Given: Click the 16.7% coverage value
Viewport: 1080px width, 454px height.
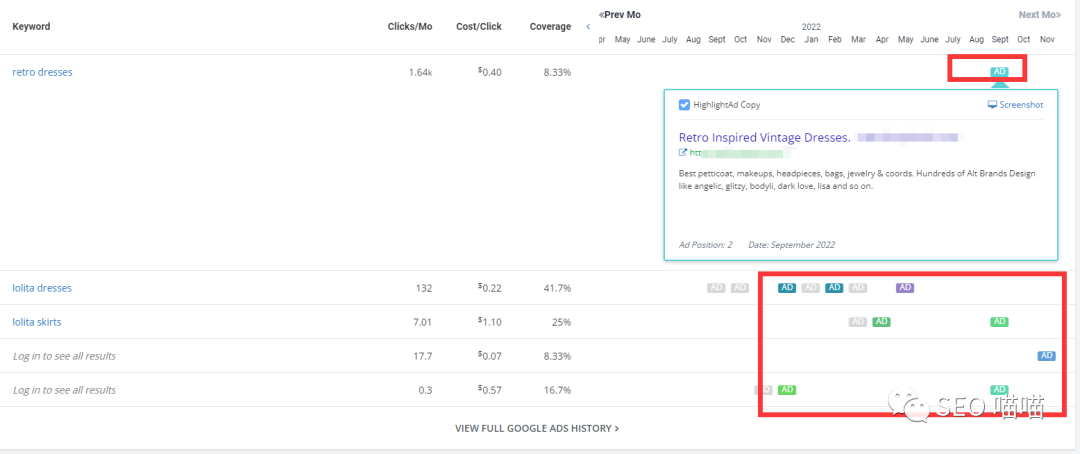Looking at the screenshot, I should pos(556,391).
